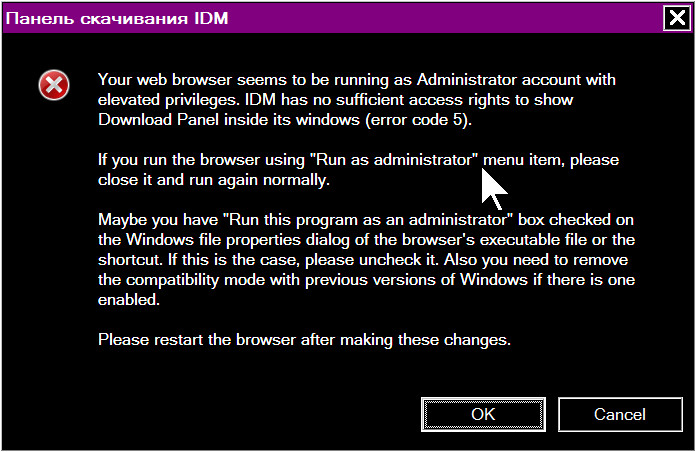
Task: Click the final word 'enabled.' in the third paragraph
Action: (129, 300)
